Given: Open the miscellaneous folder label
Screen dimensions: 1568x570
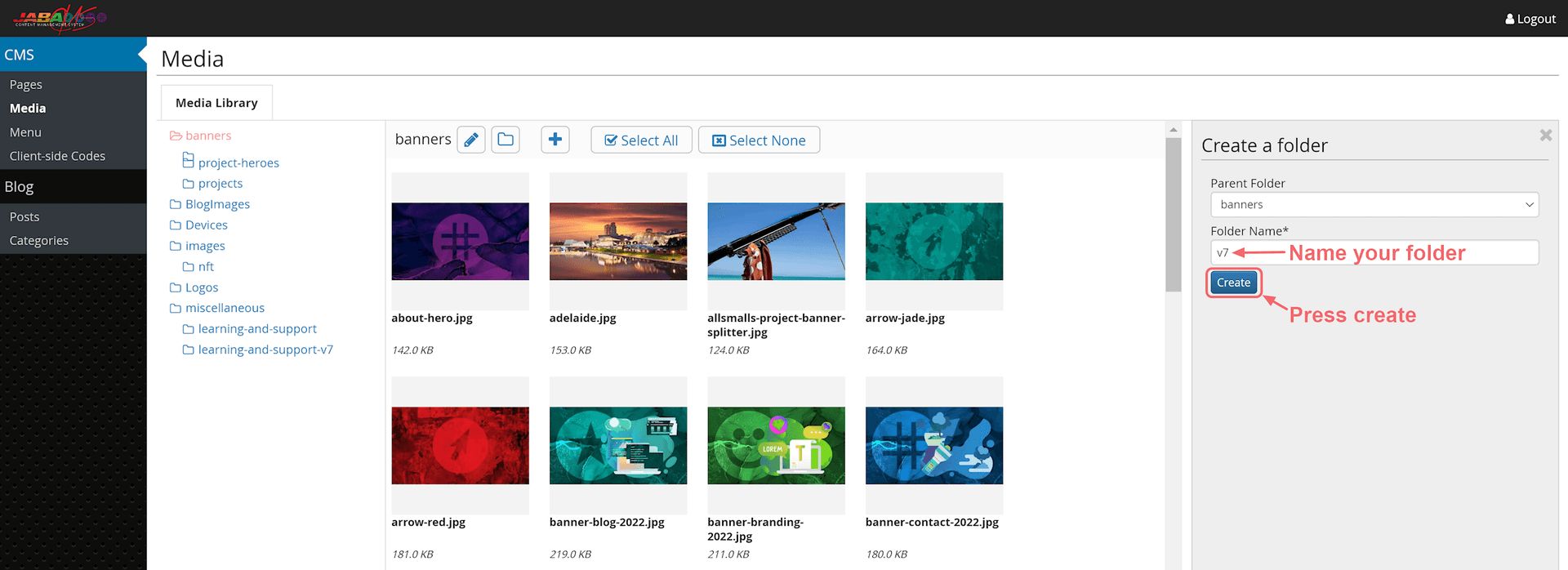Looking at the screenshot, I should tap(225, 308).
